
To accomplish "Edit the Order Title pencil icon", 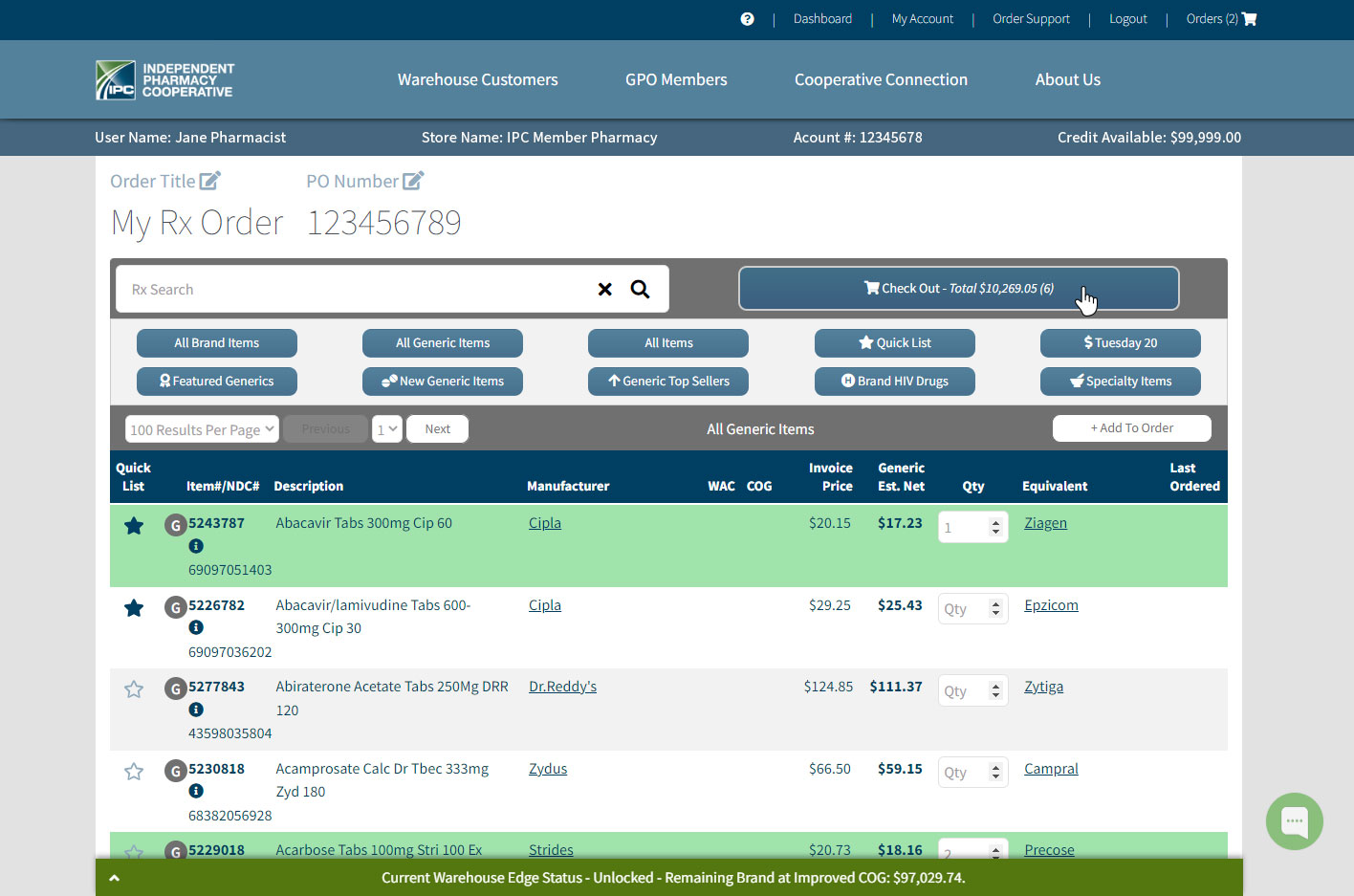I will click(210, 181).
